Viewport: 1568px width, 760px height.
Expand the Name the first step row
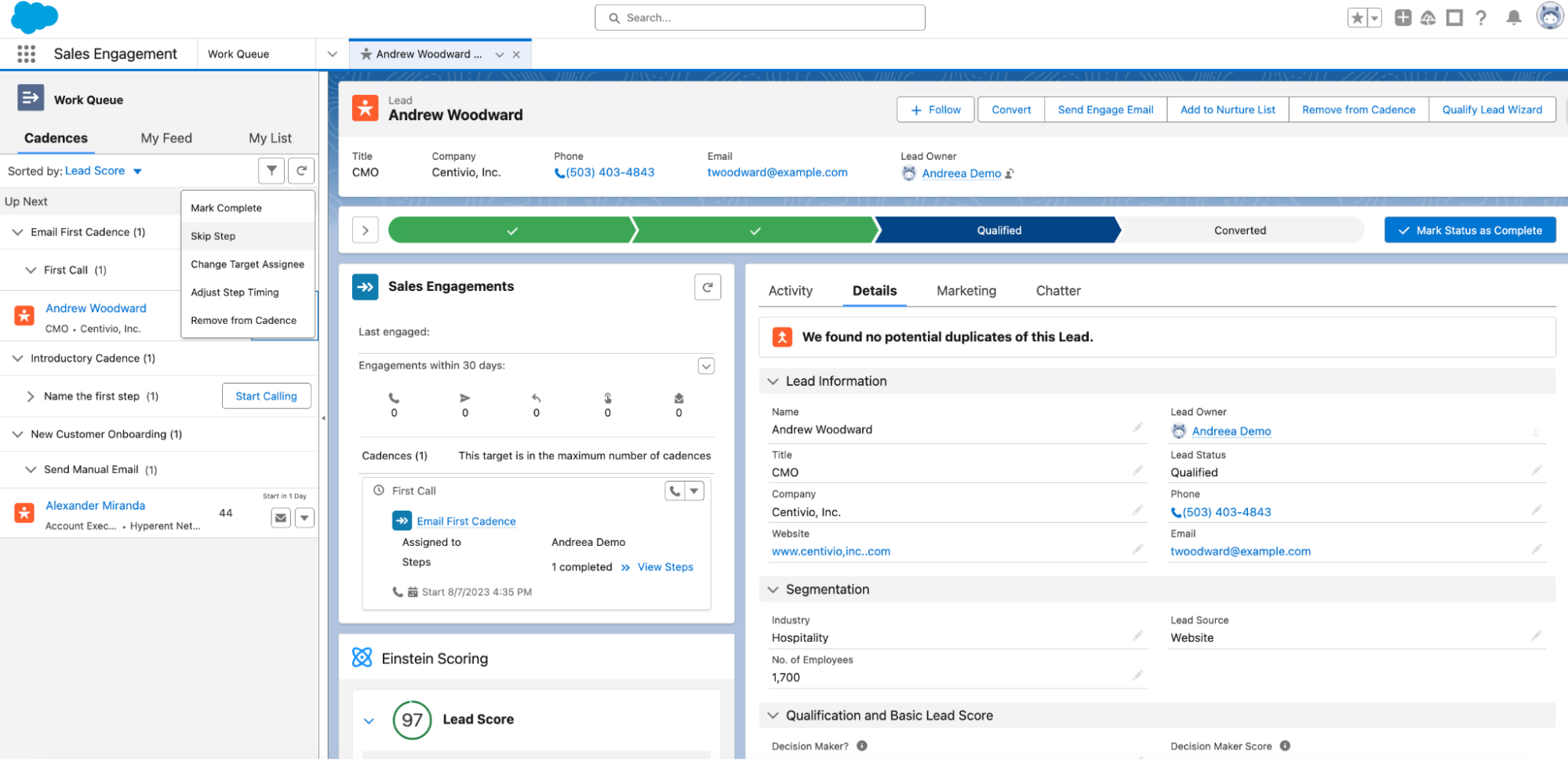tap(30, 397)
